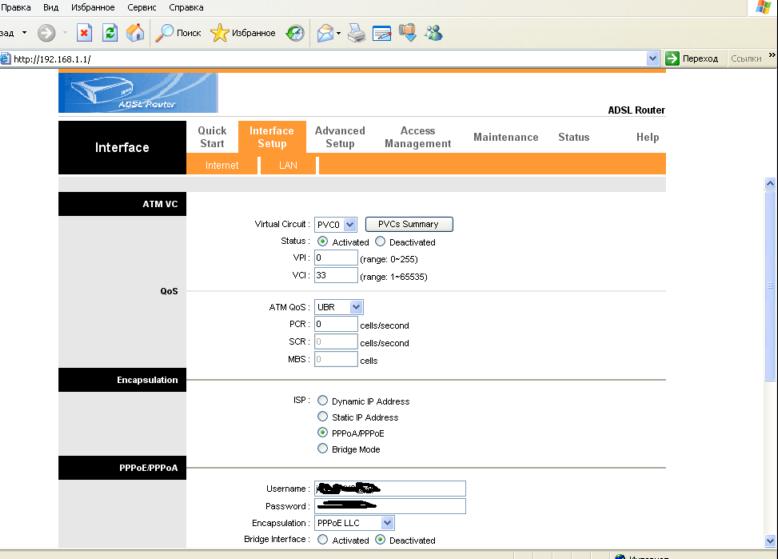Switch to the Advanced Setup tab
The height and width of the screenshot is (559, 778).
click(x=339, y=137)
